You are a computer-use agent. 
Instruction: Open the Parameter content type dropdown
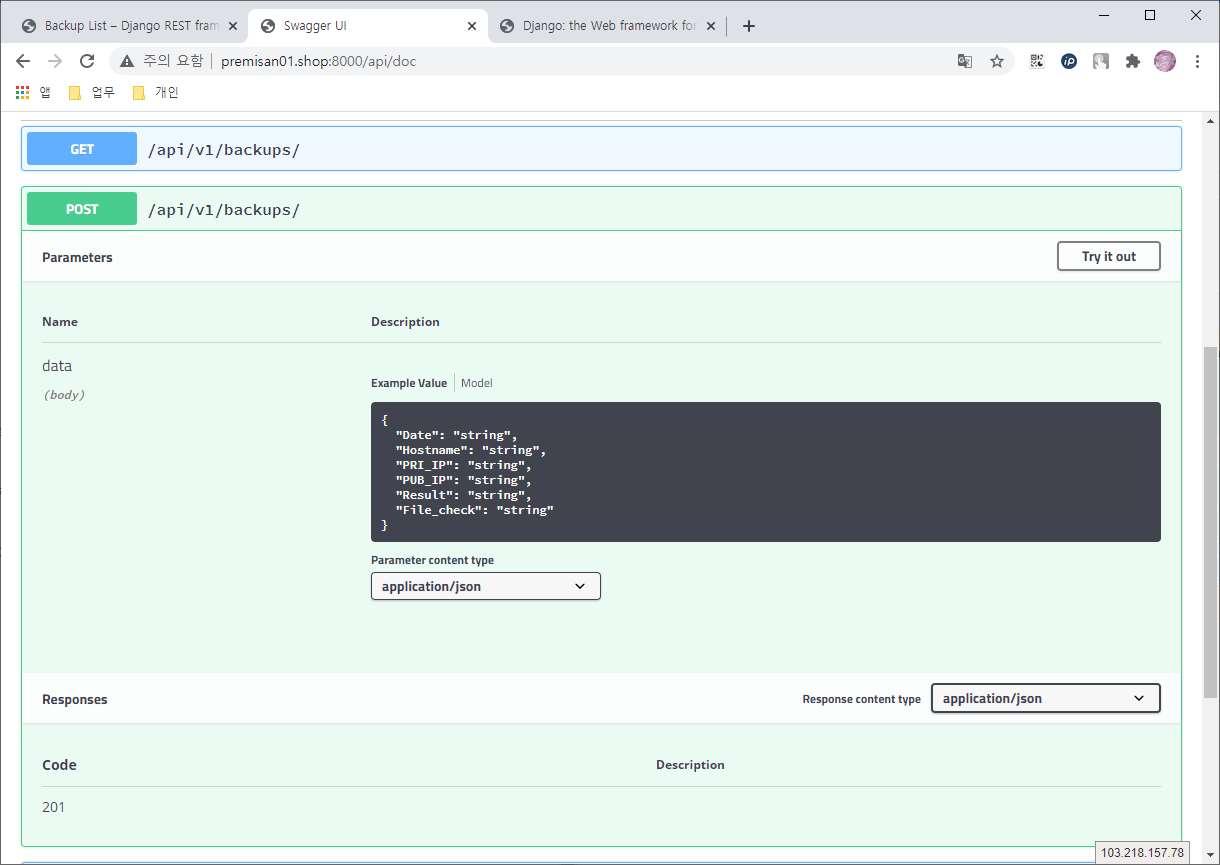pyautogui.click(x=486, y=586)
